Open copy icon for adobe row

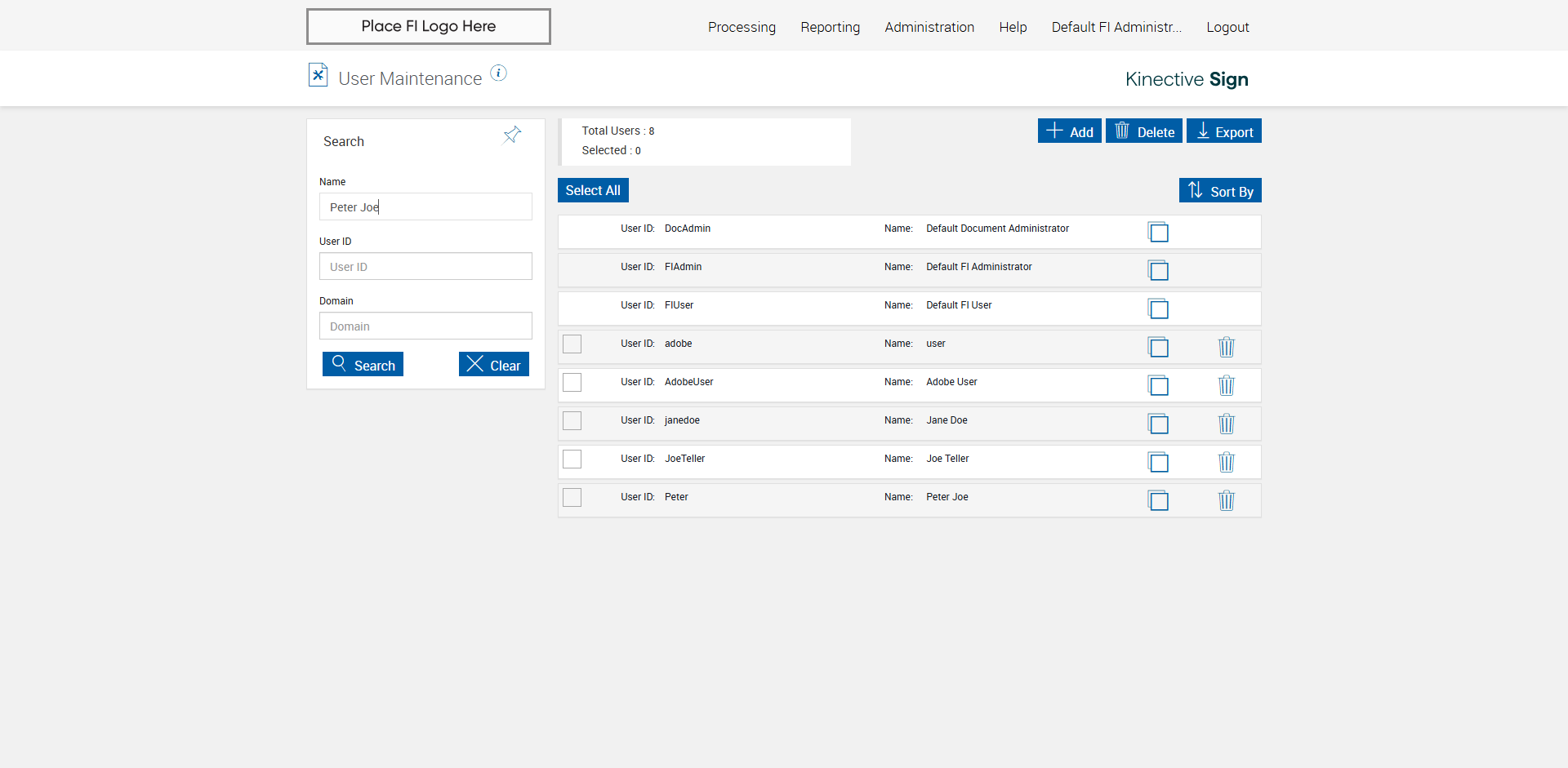(x=1158, y=347)
